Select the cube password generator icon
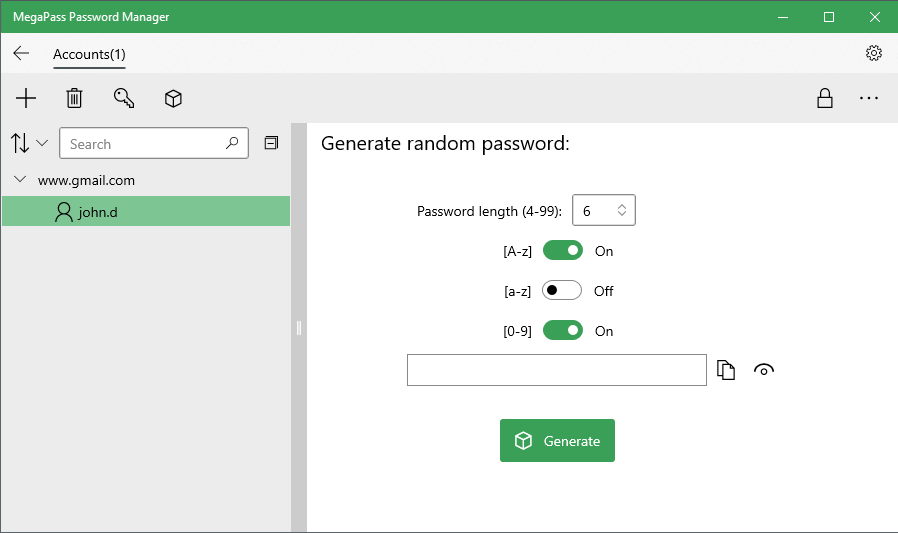This screenshot has width=898, height=533. (x=173, y=98)
